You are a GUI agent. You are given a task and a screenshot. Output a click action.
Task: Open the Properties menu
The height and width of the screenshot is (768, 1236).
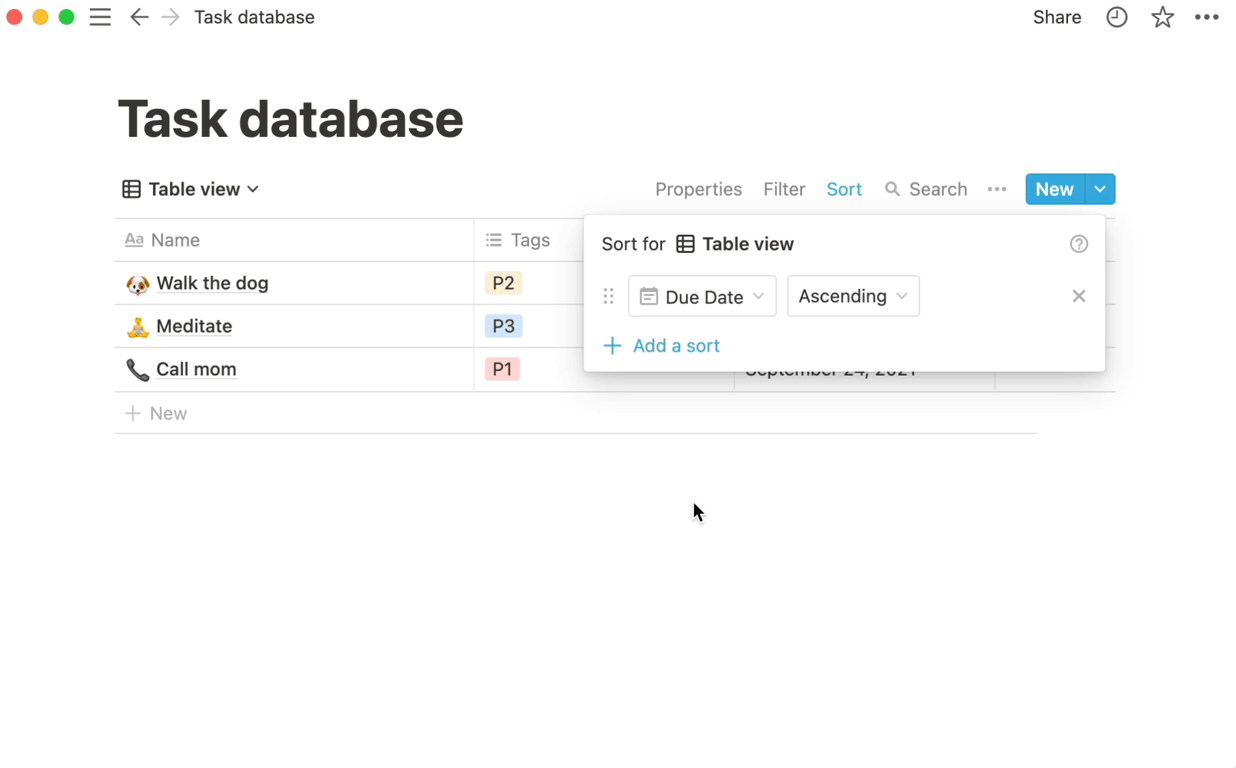click(x=698, y=189)
